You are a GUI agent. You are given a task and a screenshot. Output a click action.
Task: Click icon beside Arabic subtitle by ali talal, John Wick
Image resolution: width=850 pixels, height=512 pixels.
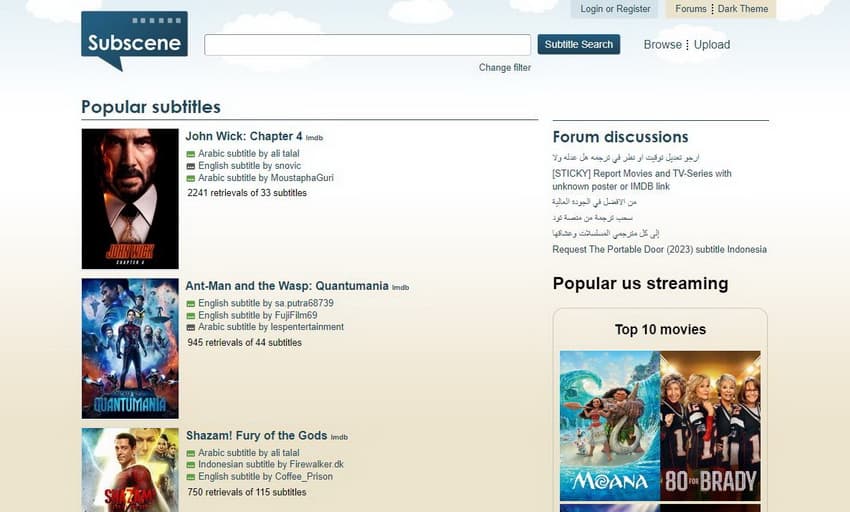click(191, 154)
